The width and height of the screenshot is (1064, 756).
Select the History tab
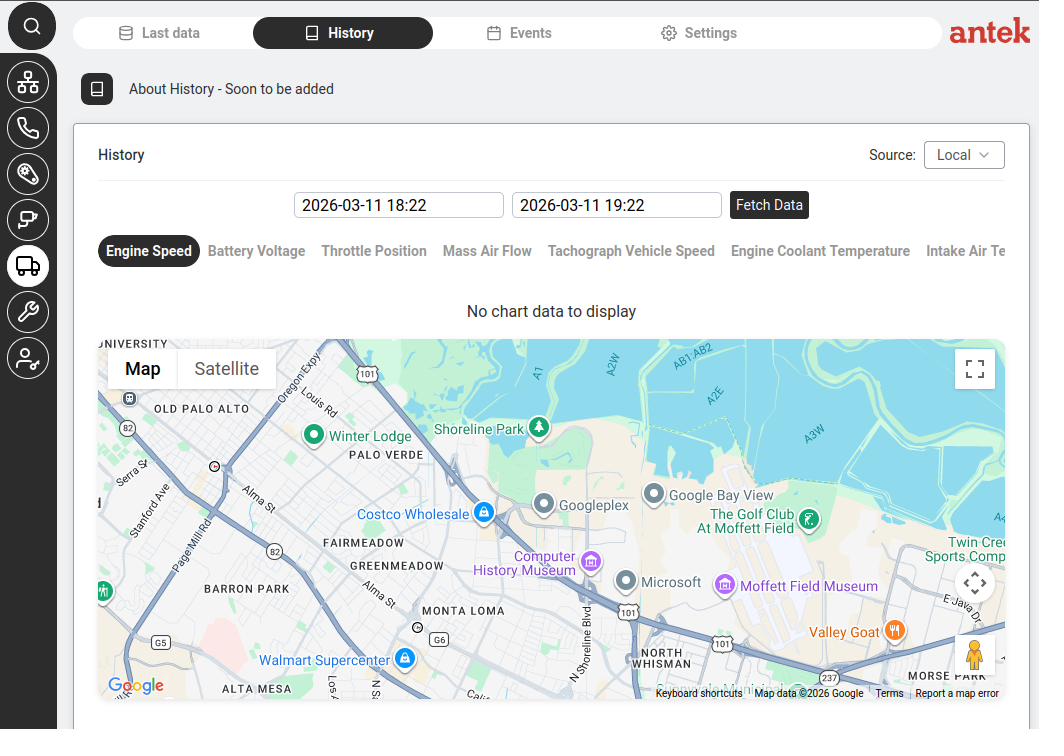pos(343,33)
